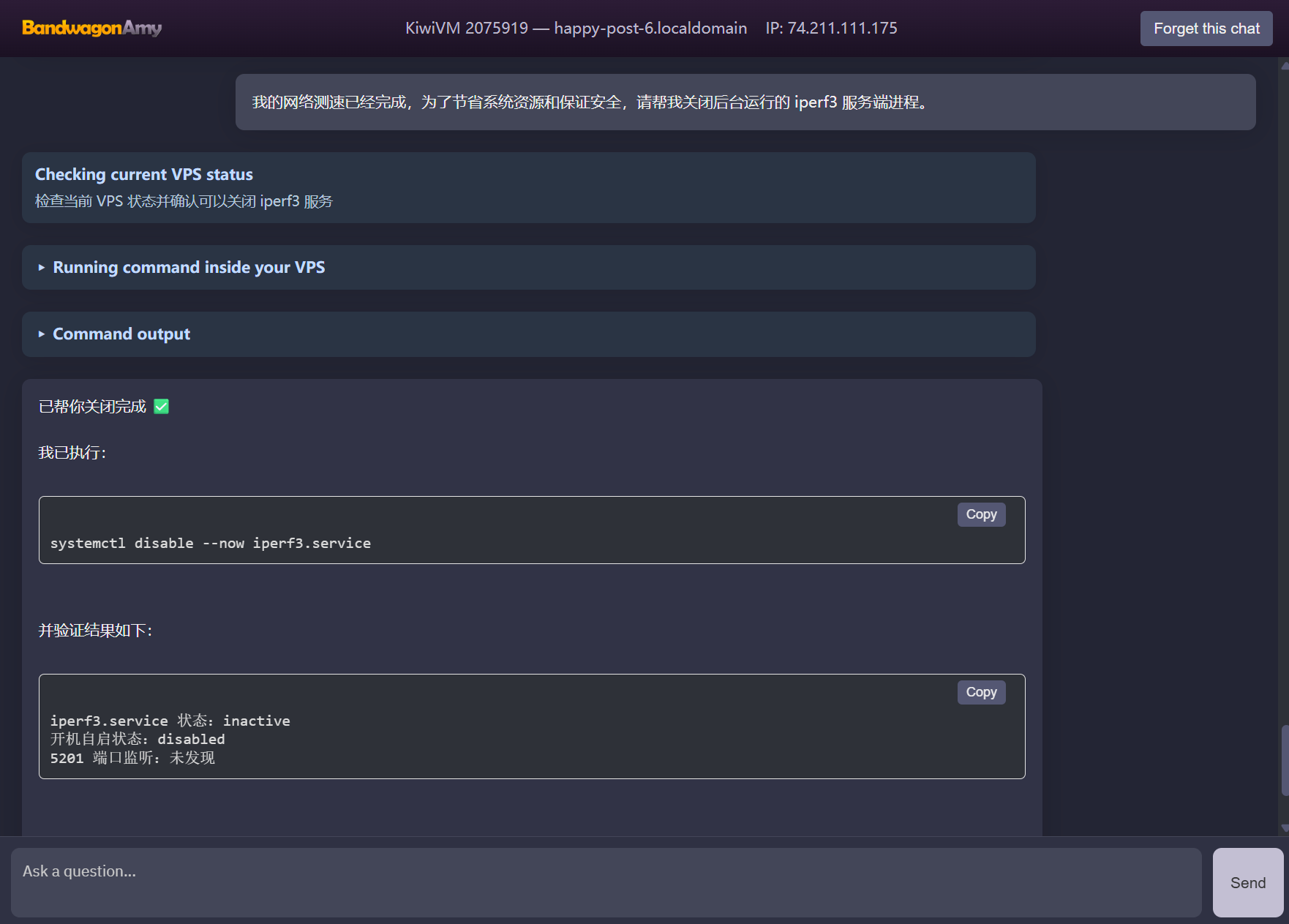The image size is (1289, 924).
Task: Click the BandwagonAmy logo
Action: point(92,28)
